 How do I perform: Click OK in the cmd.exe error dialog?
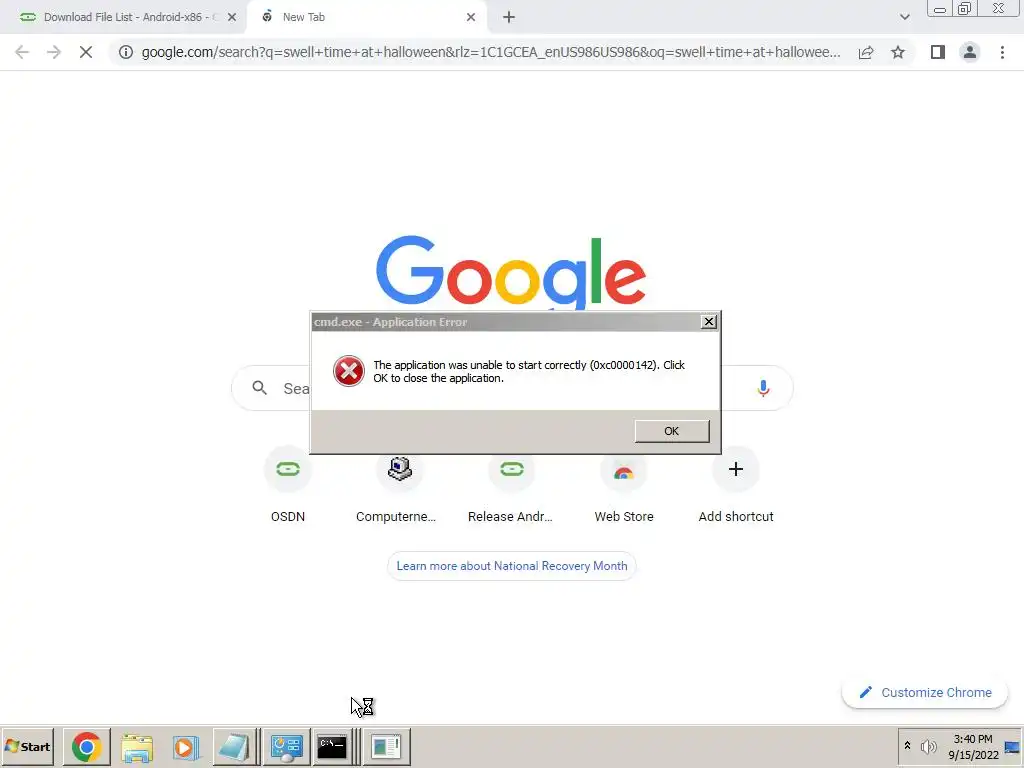pyautogui.click(x=671, y=431)
